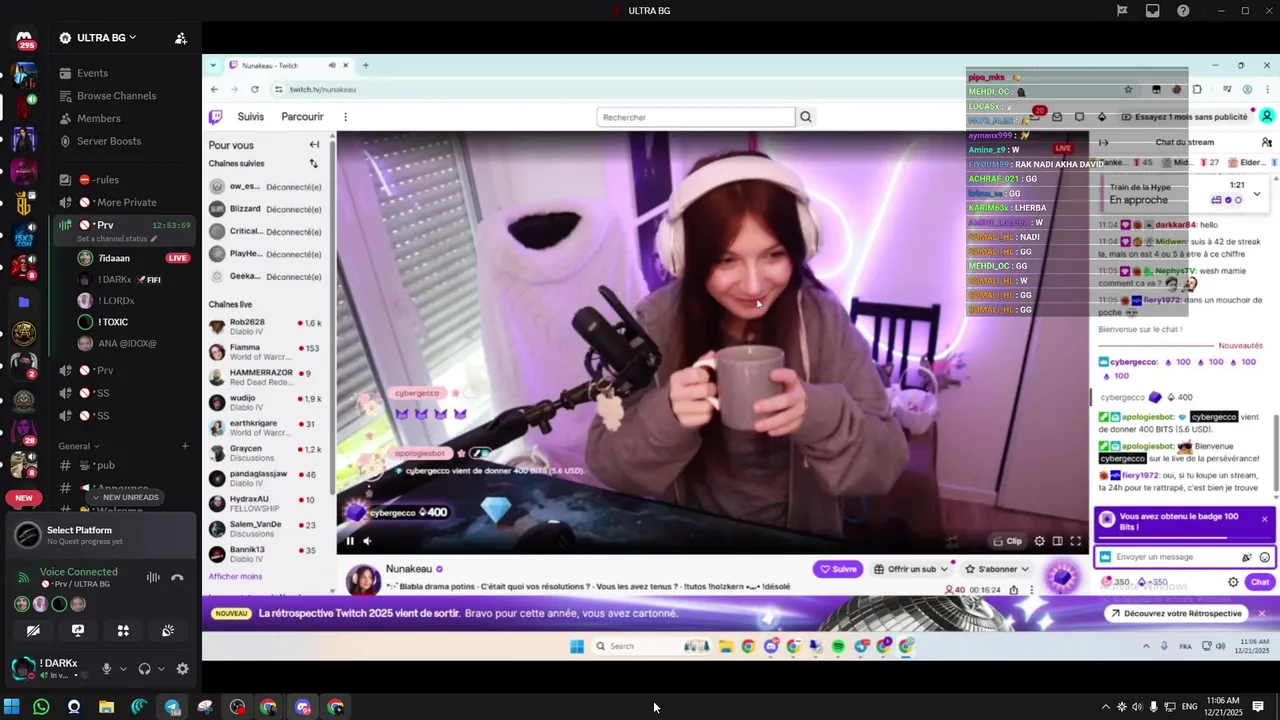
Task: Open Telegram from the Windows taskbar
Action: pyautogui.click(x=172, y=707)
